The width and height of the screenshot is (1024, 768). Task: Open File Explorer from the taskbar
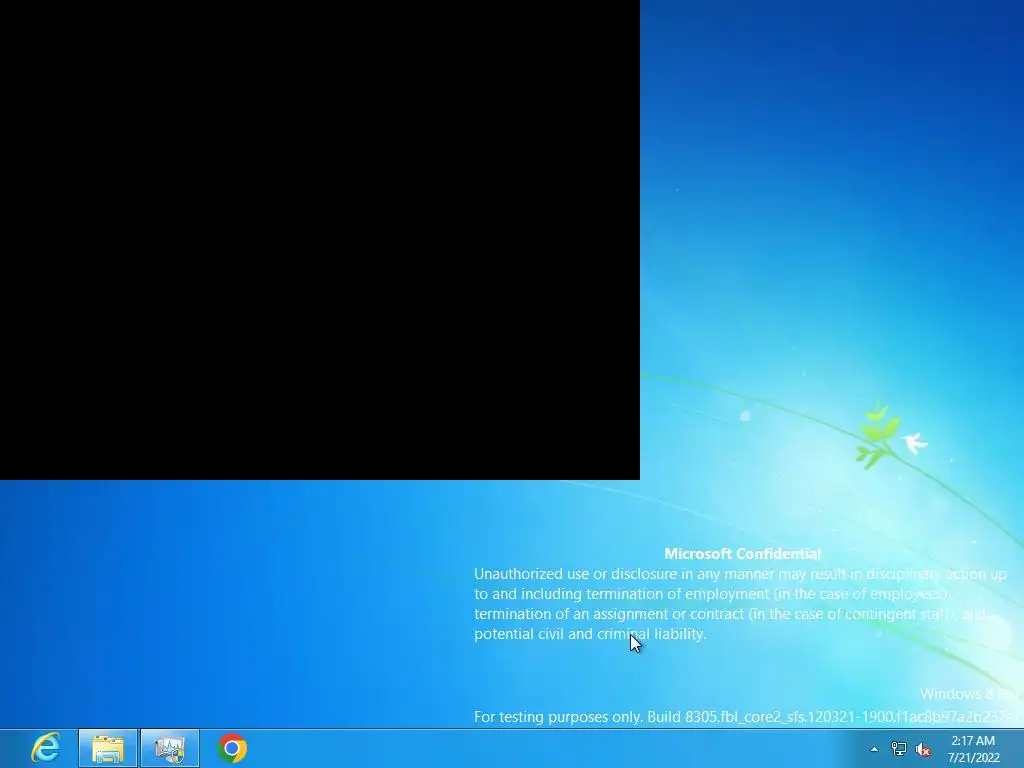pos(108,748)
